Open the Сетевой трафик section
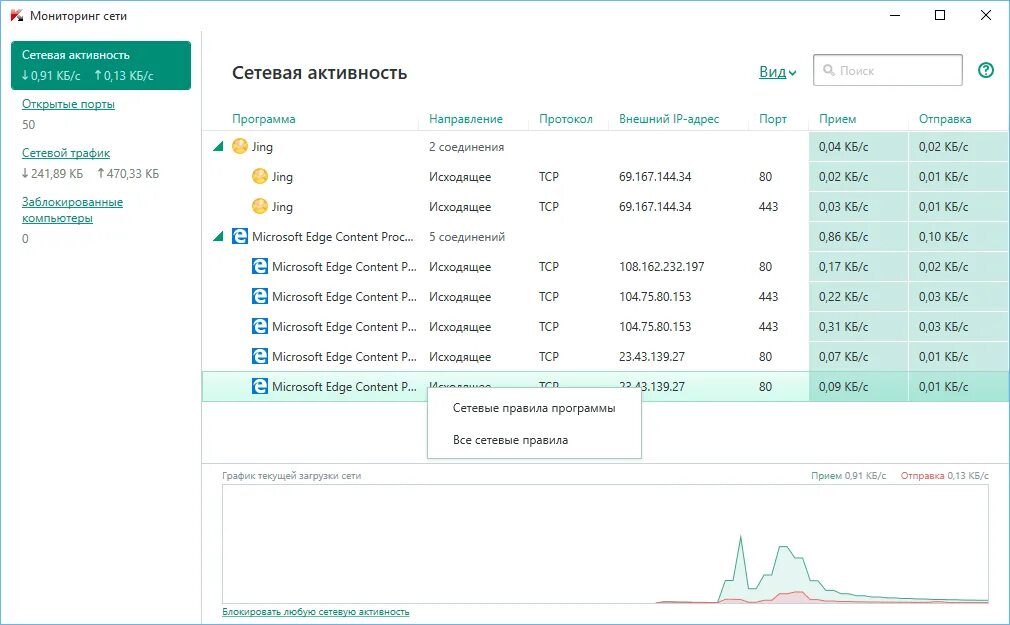Viewport: 1010px width, 625px height. (66, 153)
